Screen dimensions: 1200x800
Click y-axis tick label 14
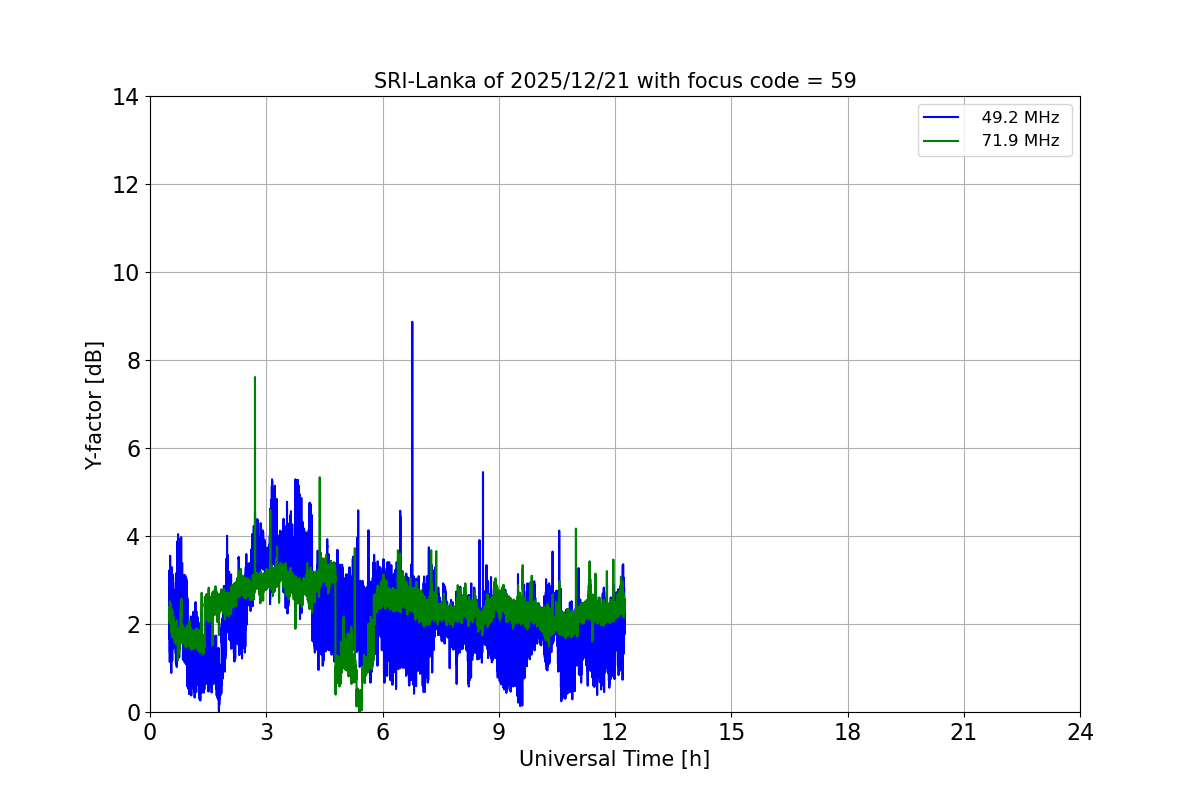point(125,97)
